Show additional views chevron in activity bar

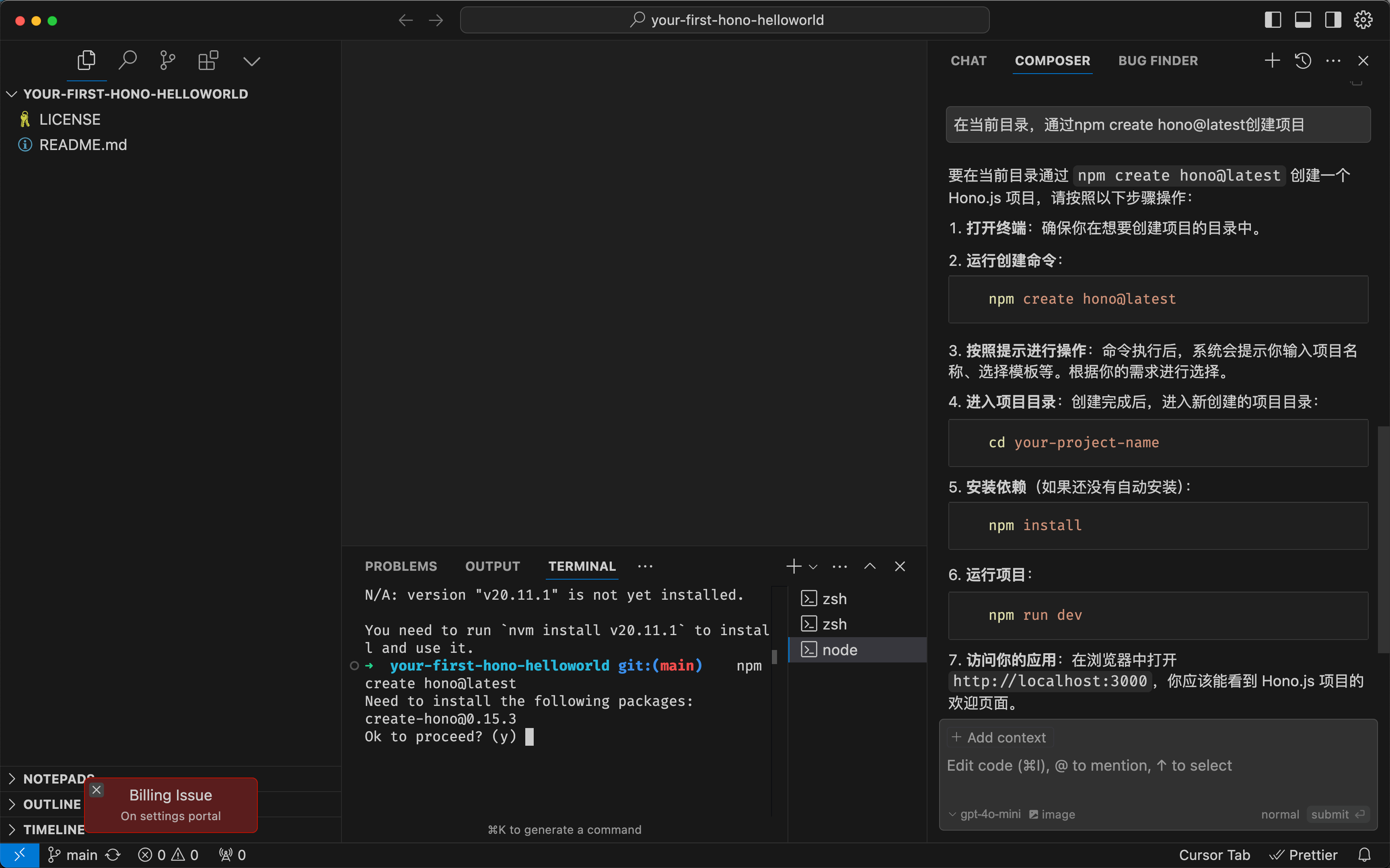pyautogui.click(x=252, y=61)
